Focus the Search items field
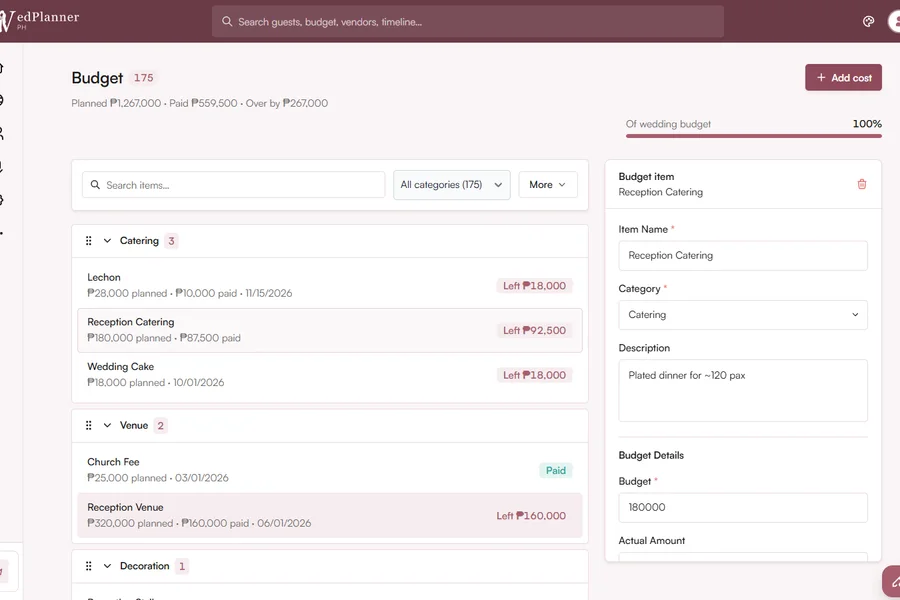The image size is (900, 600). click(x=234, y=185)
